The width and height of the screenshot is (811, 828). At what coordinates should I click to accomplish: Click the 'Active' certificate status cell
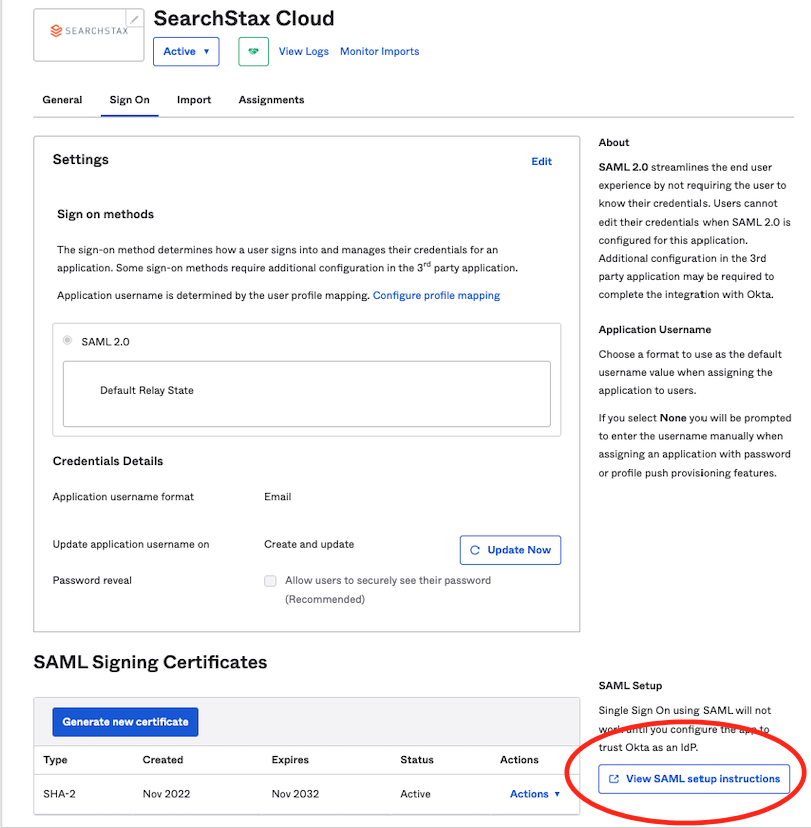point(416,794)
